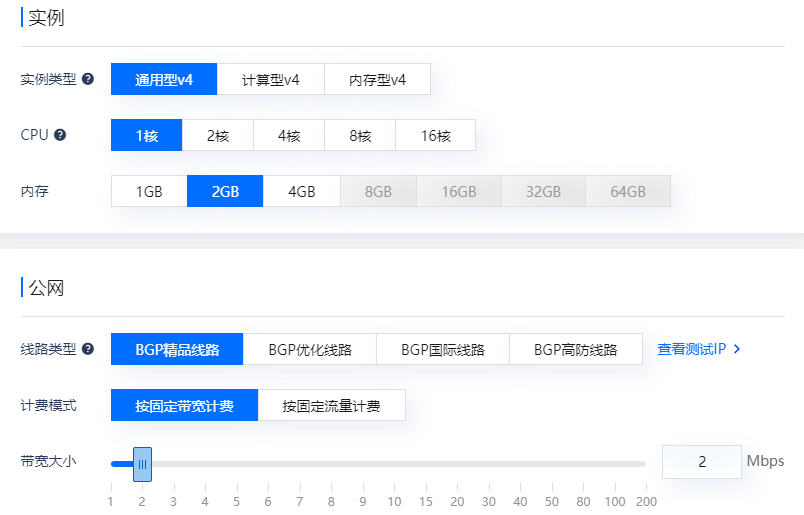804x515 pixels.
Task: Open the 查看测试IP link
Action: point(691,349)
